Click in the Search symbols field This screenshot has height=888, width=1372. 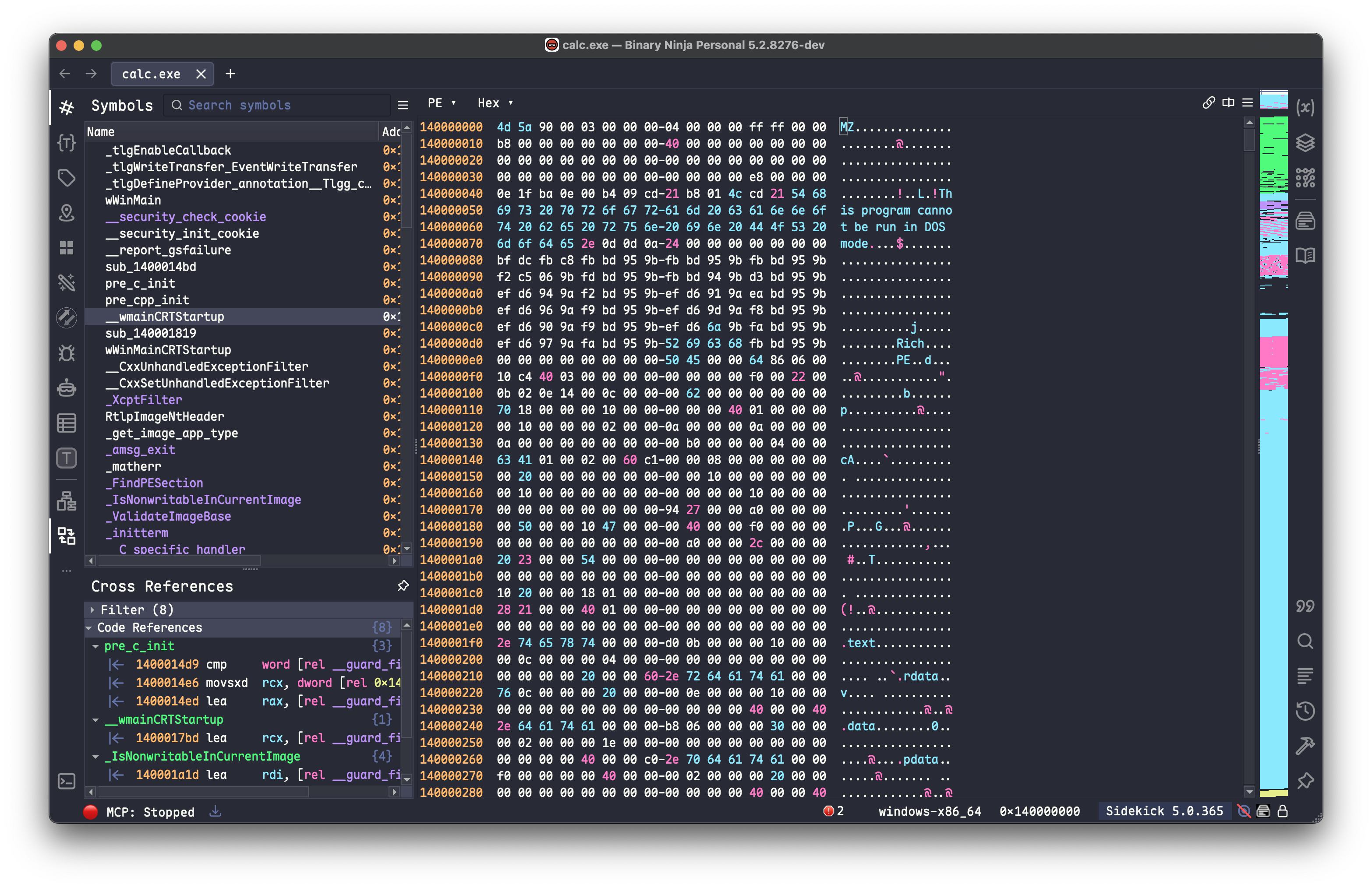click(x=277, y=105)
